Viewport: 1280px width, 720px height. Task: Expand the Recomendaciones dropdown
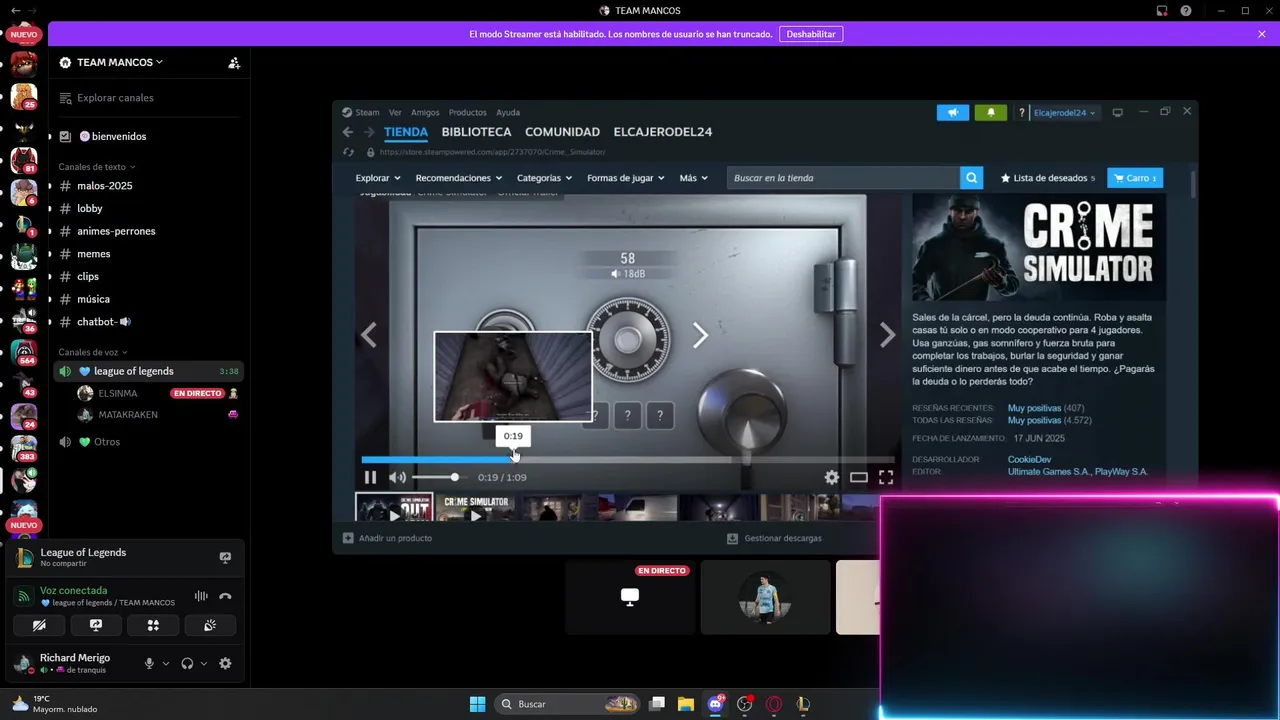pyautogui.click(x=458, y=178)
